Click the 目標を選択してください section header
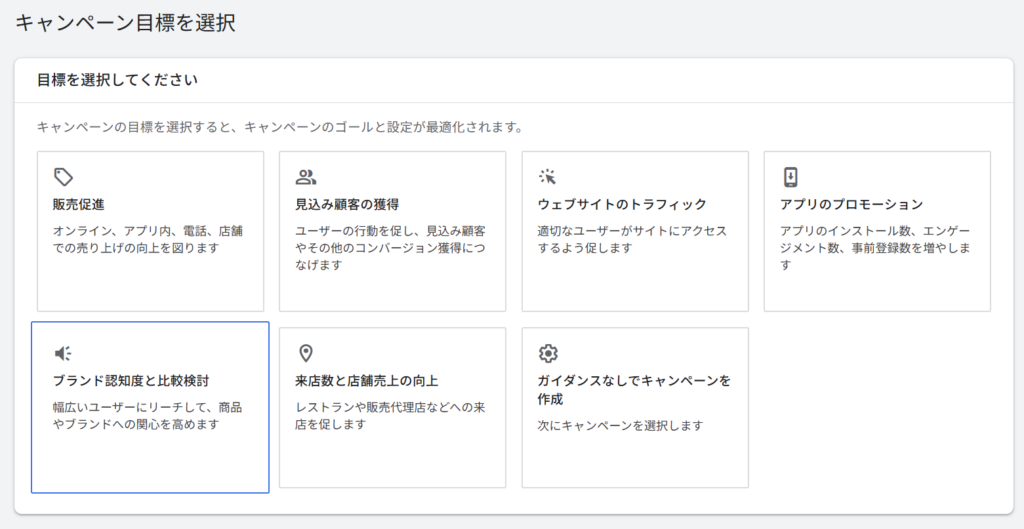The width and height of the screenshot is (1024, 529). click(117, 80)
